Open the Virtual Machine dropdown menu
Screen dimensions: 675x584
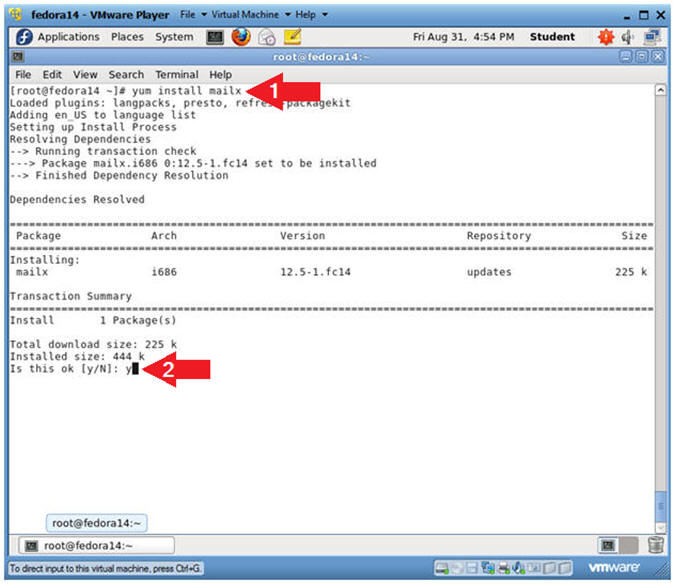[251, 15]
